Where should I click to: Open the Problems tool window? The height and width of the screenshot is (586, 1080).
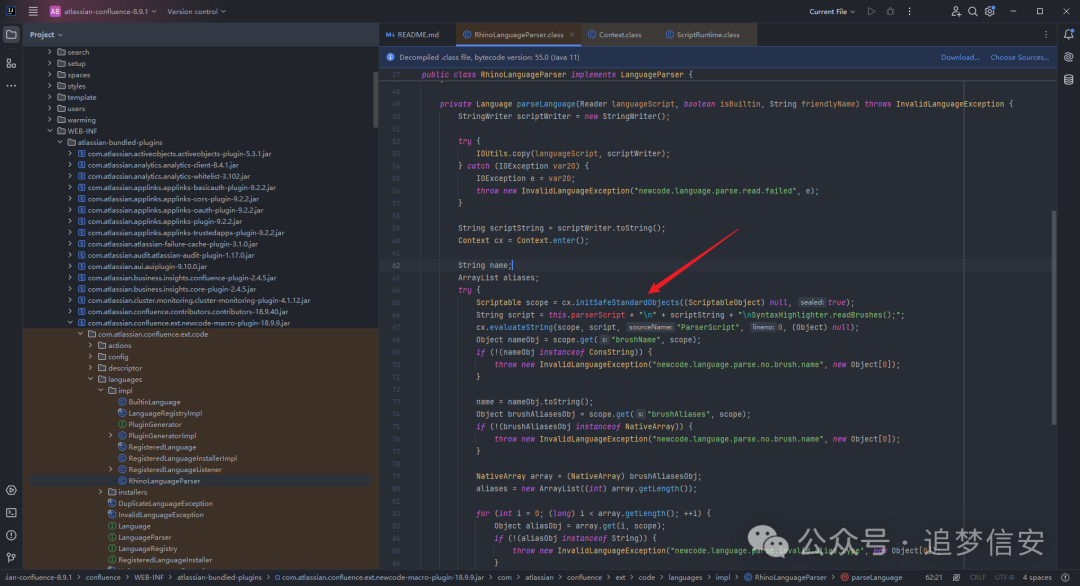pyautogui.click(x=11, y=535)
